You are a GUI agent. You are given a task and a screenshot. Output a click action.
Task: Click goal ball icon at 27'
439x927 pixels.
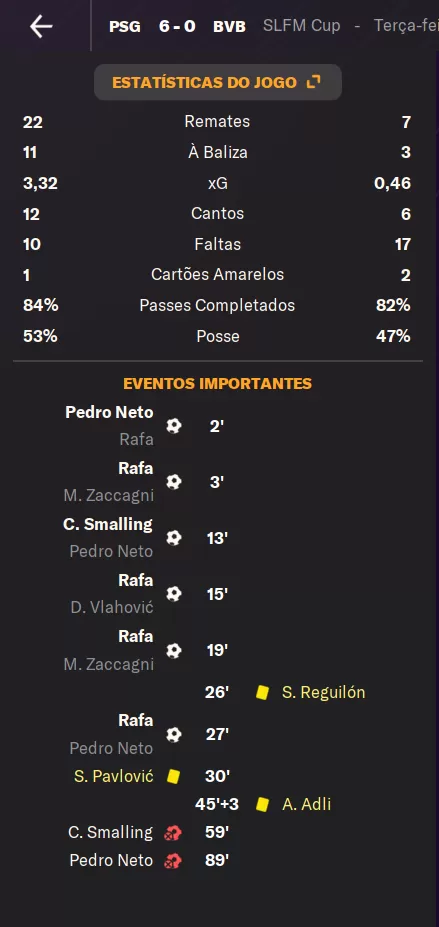[x=174, y=735]
